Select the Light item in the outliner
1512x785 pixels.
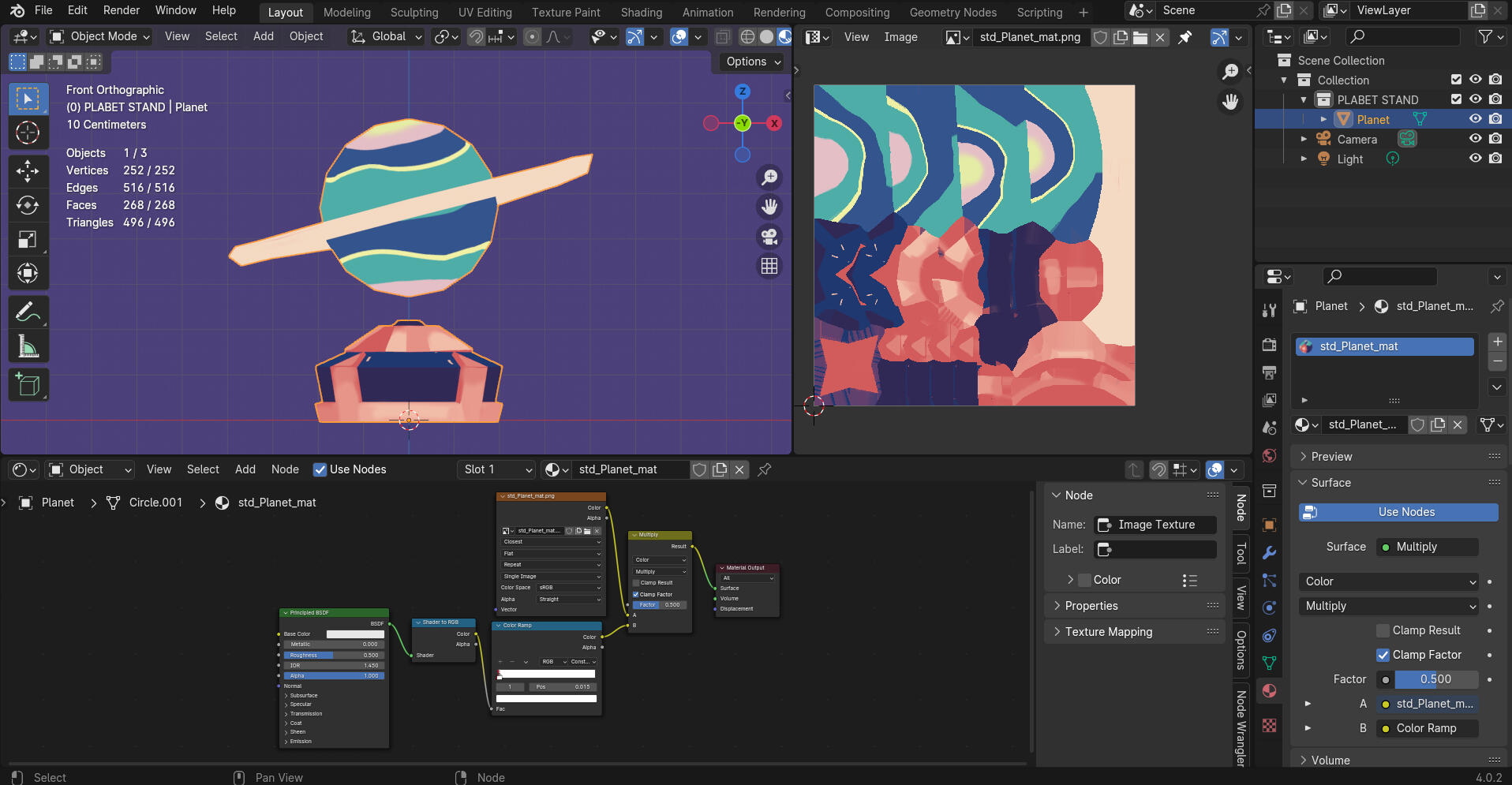click(x=1349, y=159)
